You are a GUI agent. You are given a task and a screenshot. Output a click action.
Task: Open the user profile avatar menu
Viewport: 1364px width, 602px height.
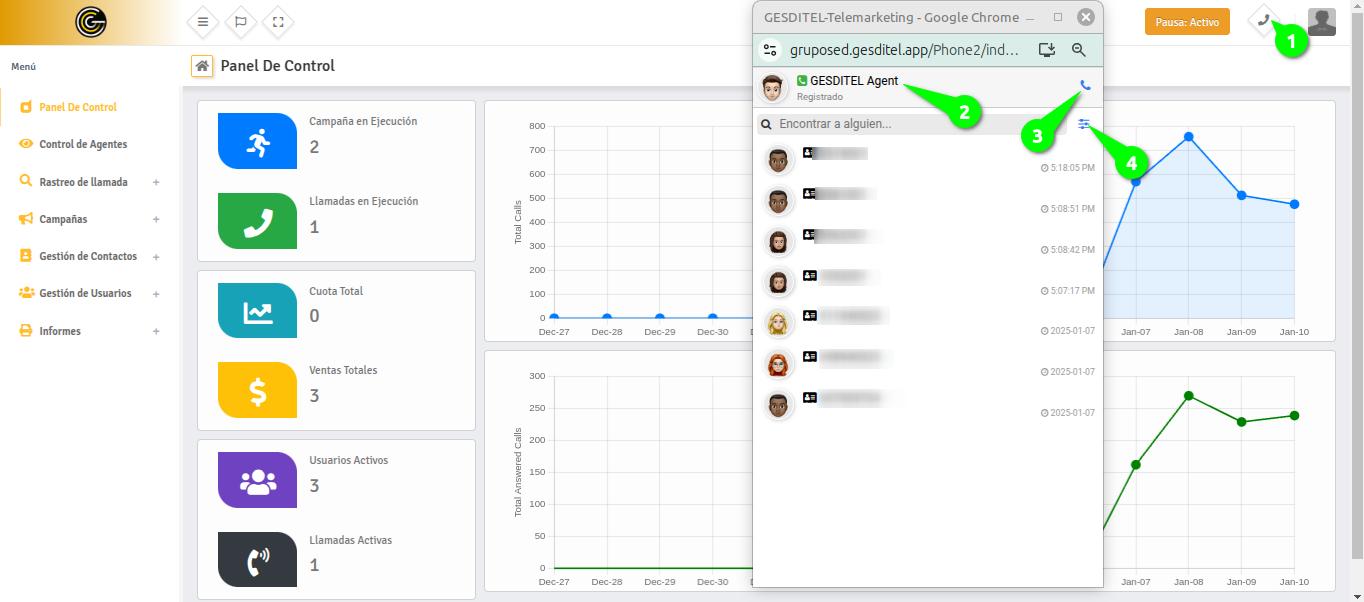click(1321, 22)
